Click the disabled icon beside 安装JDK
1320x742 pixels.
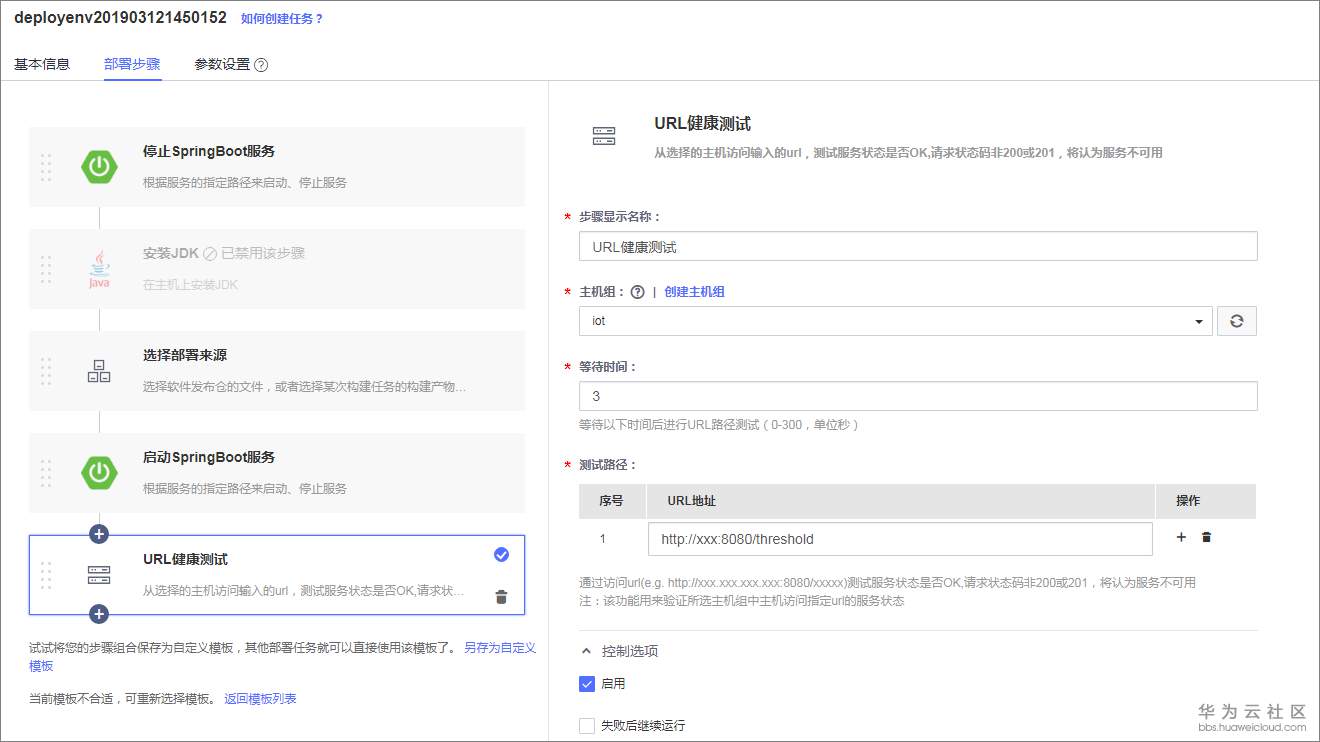click(210, 254)
